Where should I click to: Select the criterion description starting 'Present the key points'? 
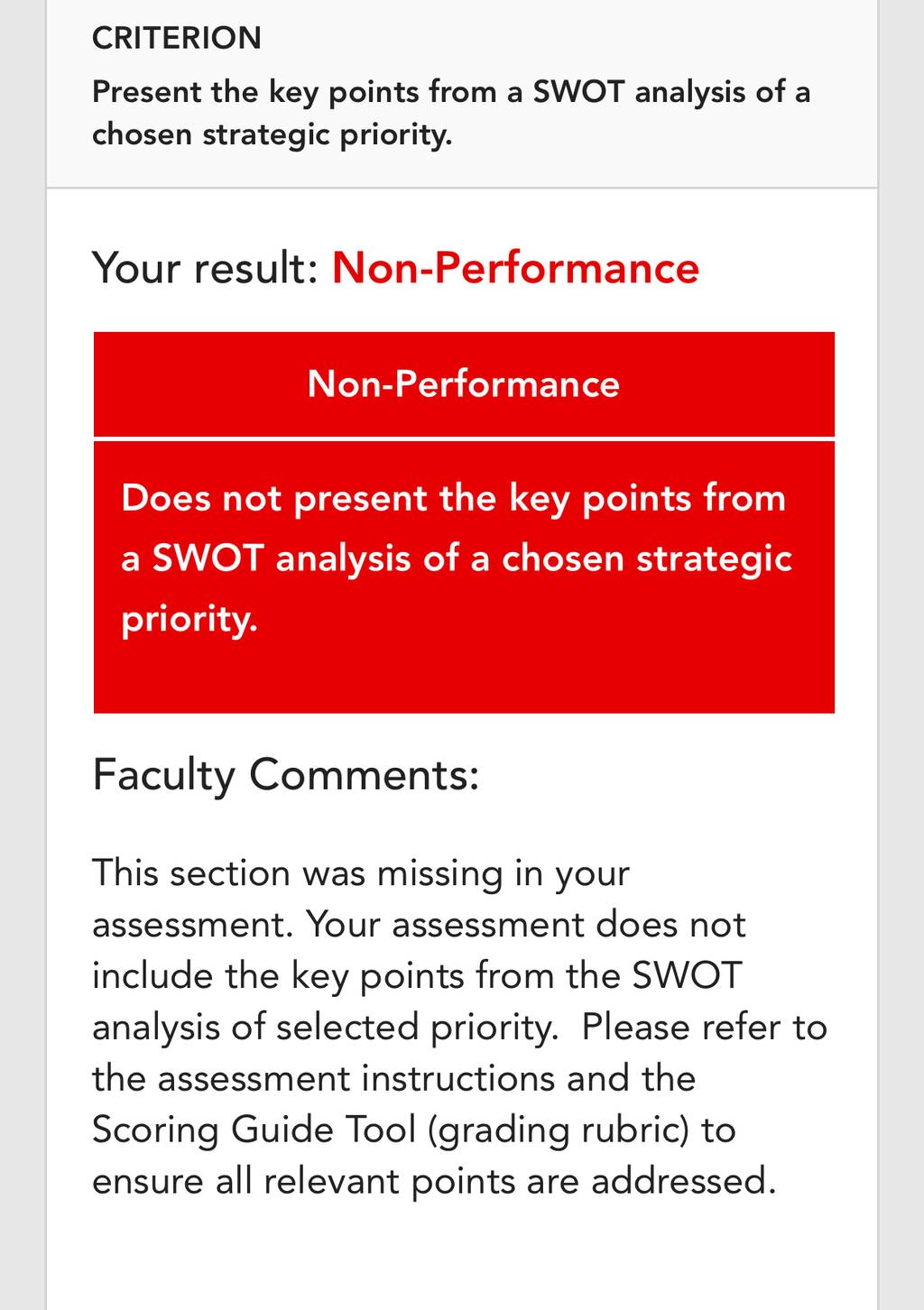click(451, 113)
